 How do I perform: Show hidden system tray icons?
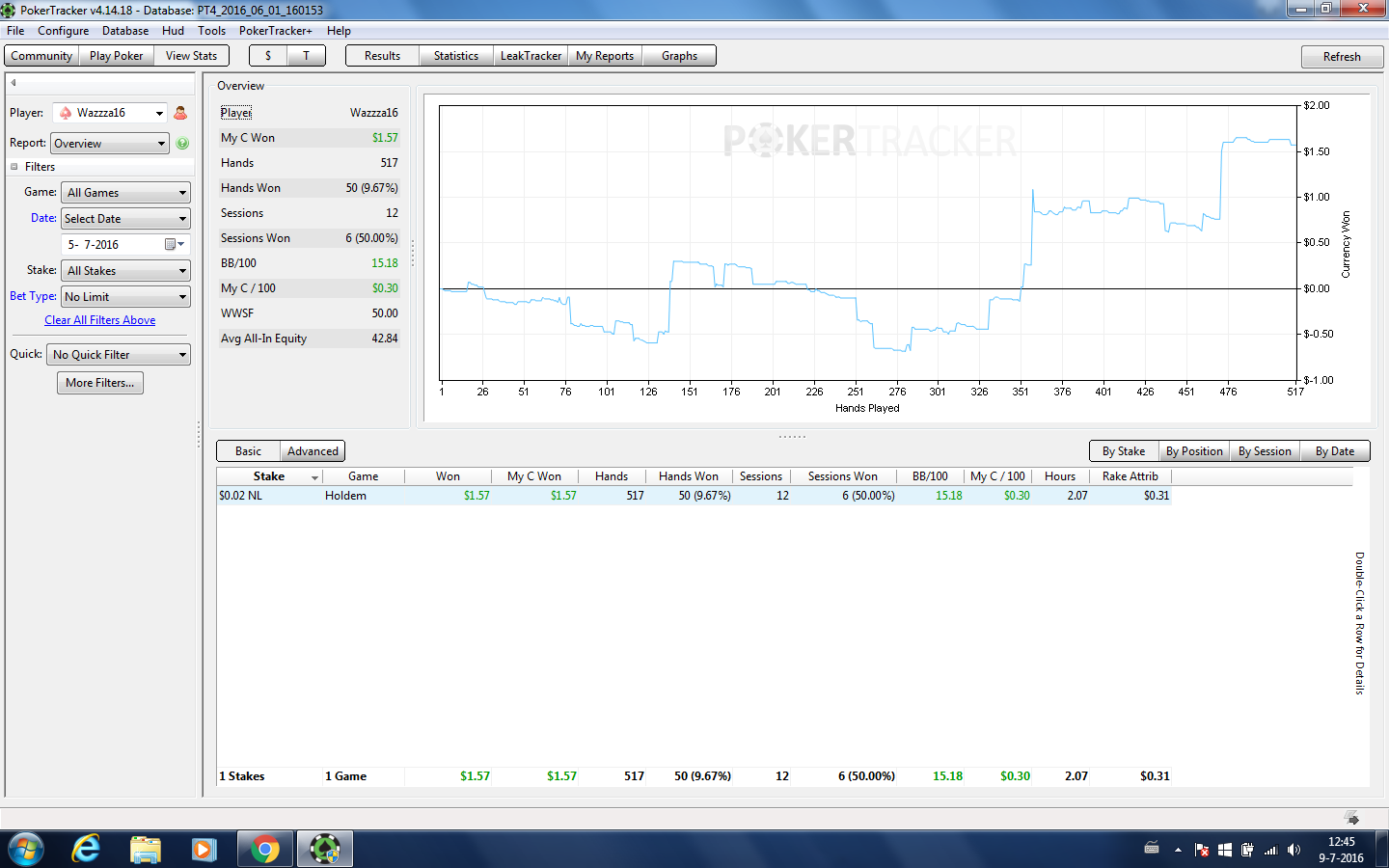[x=1178, y=850]
